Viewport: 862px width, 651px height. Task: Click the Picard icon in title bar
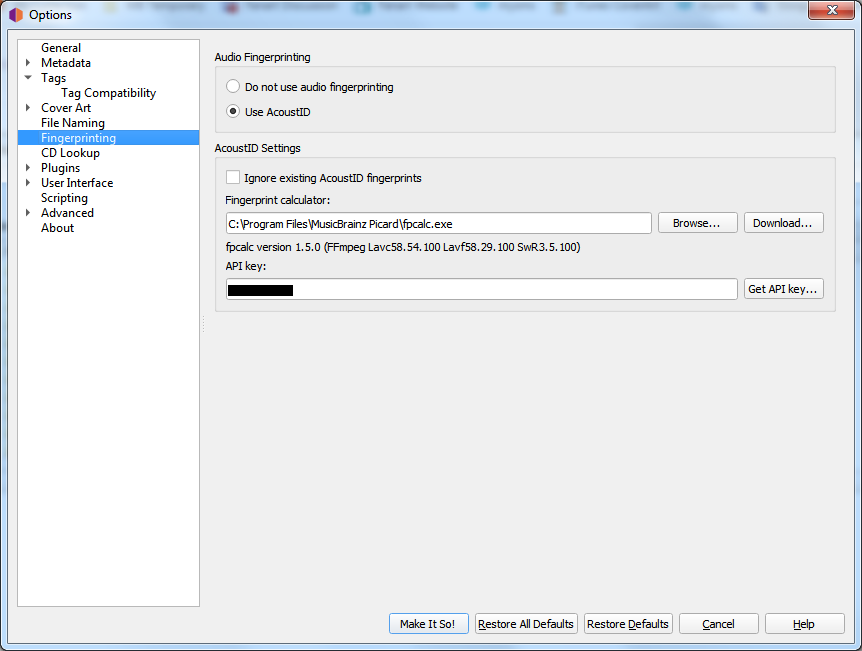(16, 15)
